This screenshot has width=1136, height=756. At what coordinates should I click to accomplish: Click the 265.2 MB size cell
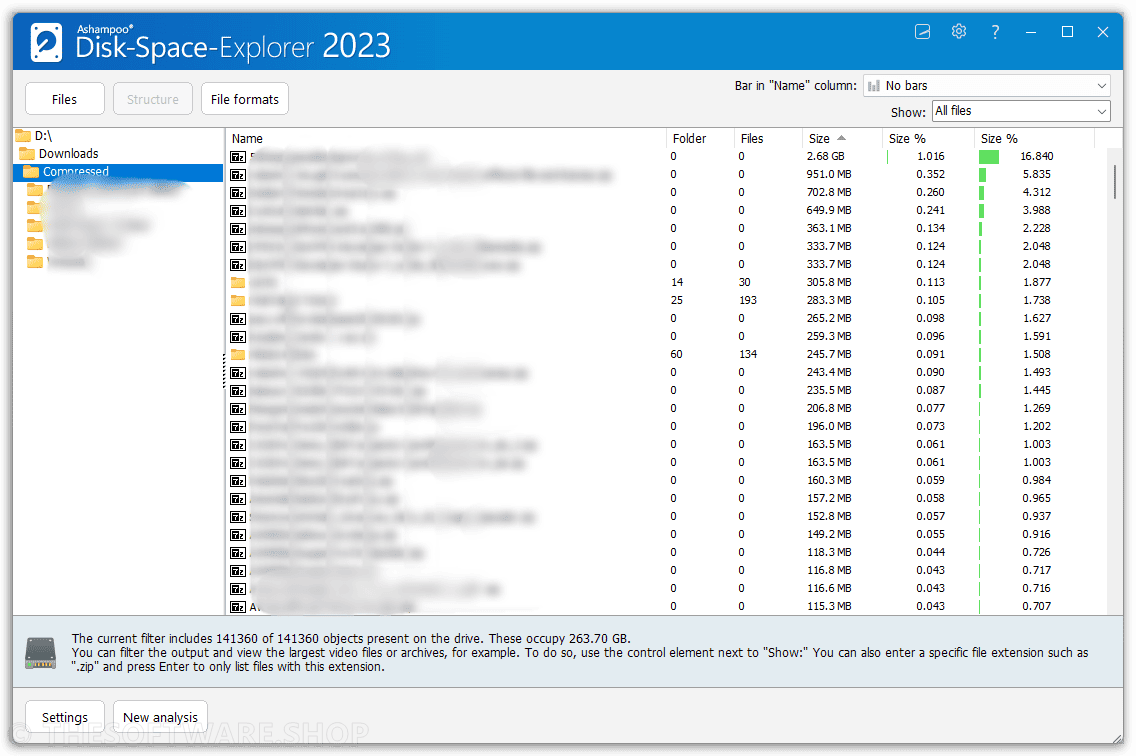point(829,318)
